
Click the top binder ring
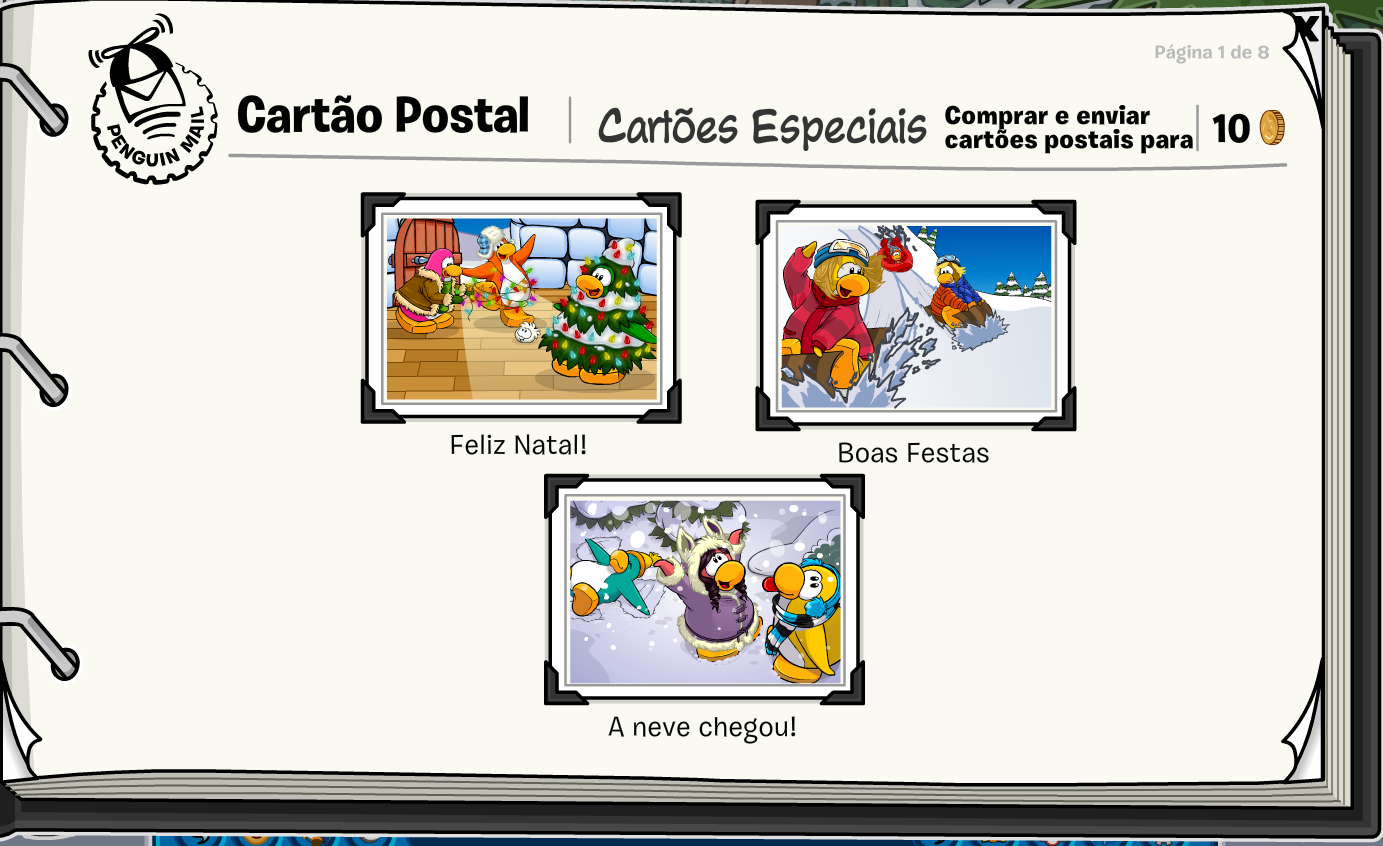pos(35,101)
